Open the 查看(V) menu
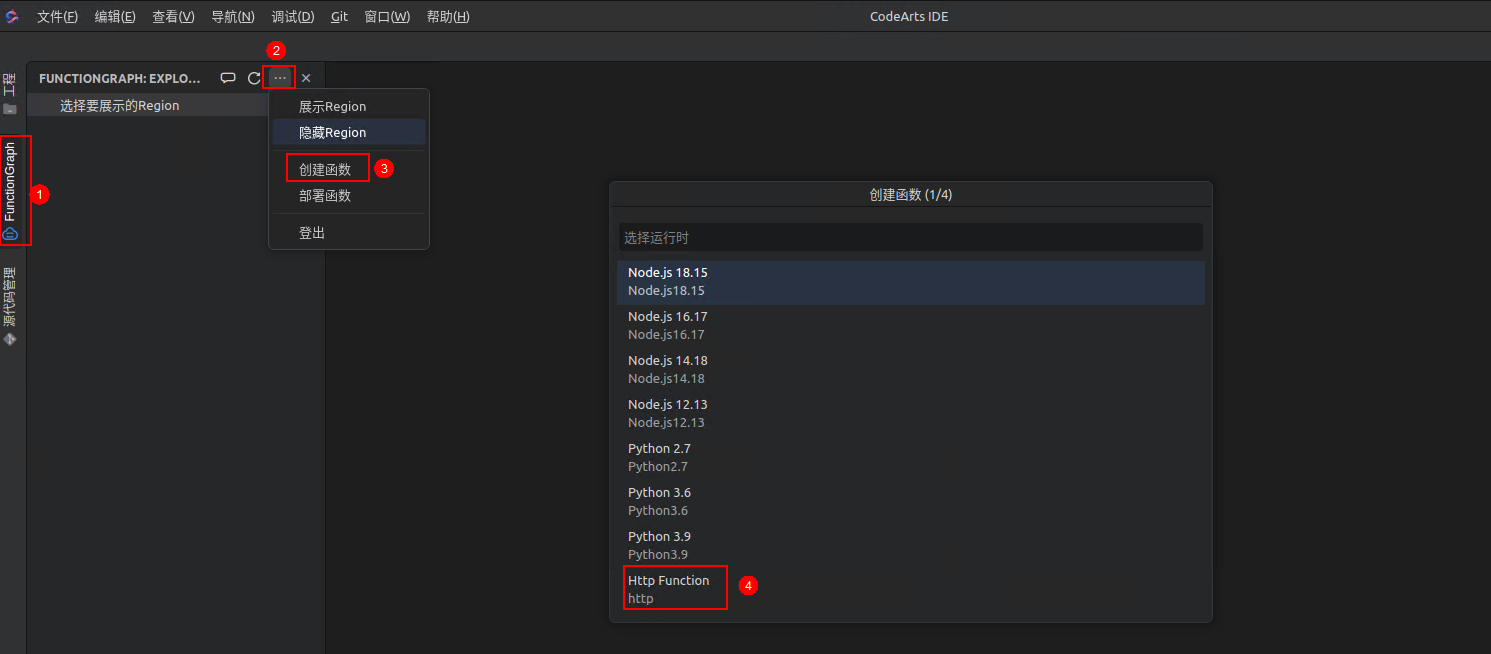 pos(173,17)
